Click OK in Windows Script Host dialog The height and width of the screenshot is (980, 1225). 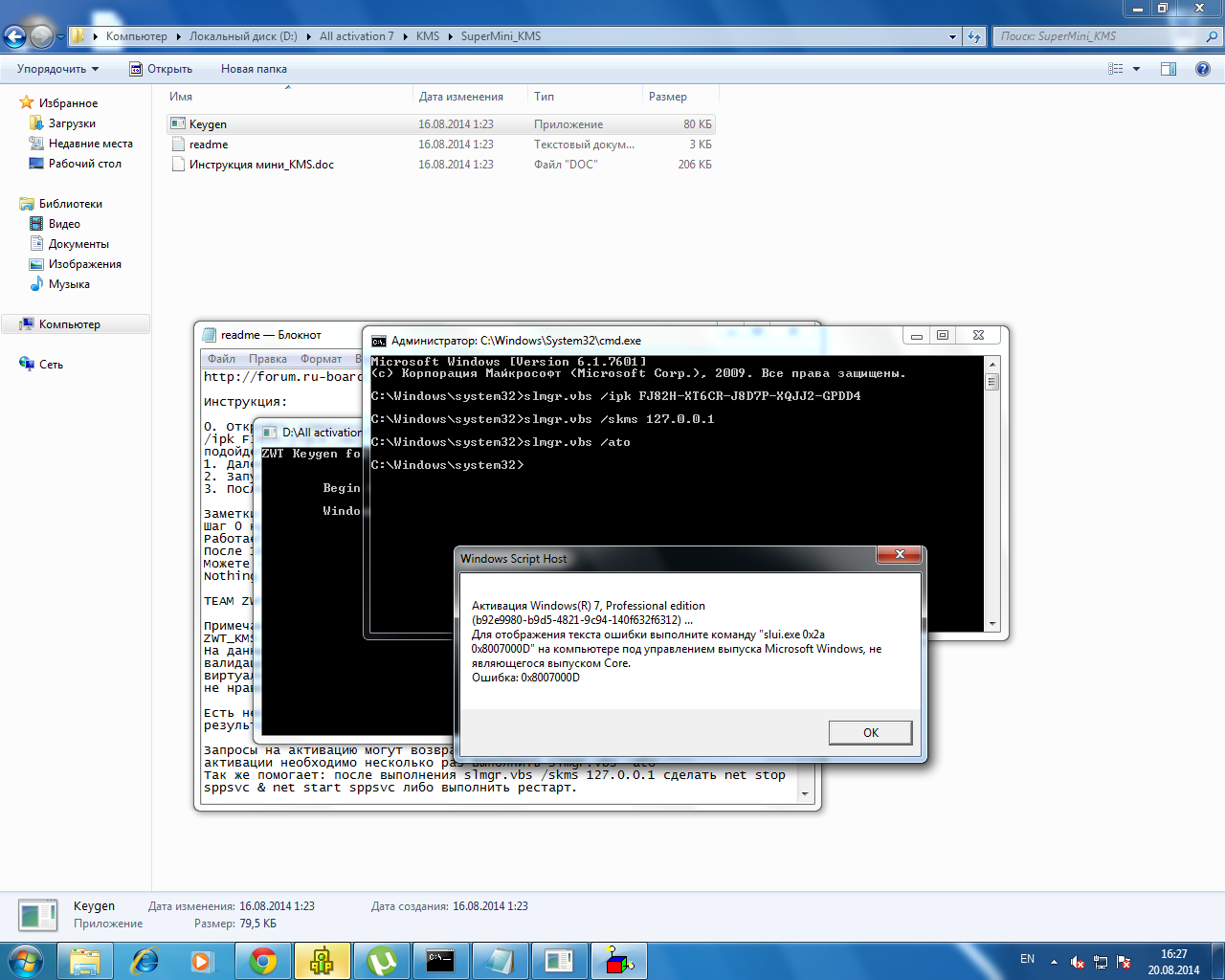(x=870, y=732)
